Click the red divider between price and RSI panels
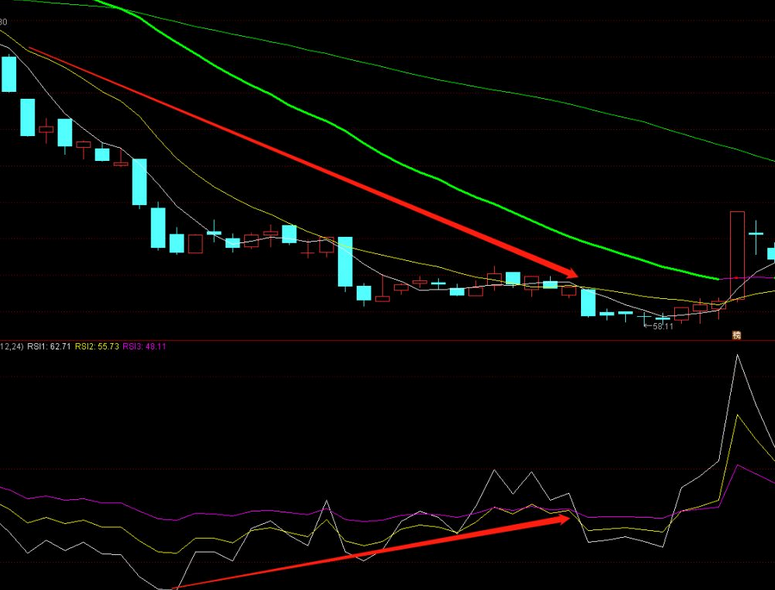The height and width of the screenshot is (590, 775). (400, 341)
